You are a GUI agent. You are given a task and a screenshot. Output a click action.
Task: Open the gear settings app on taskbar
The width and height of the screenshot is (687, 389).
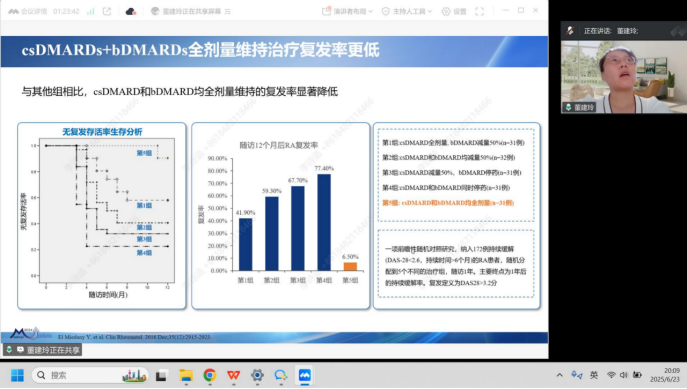click(x=257, y=375)
